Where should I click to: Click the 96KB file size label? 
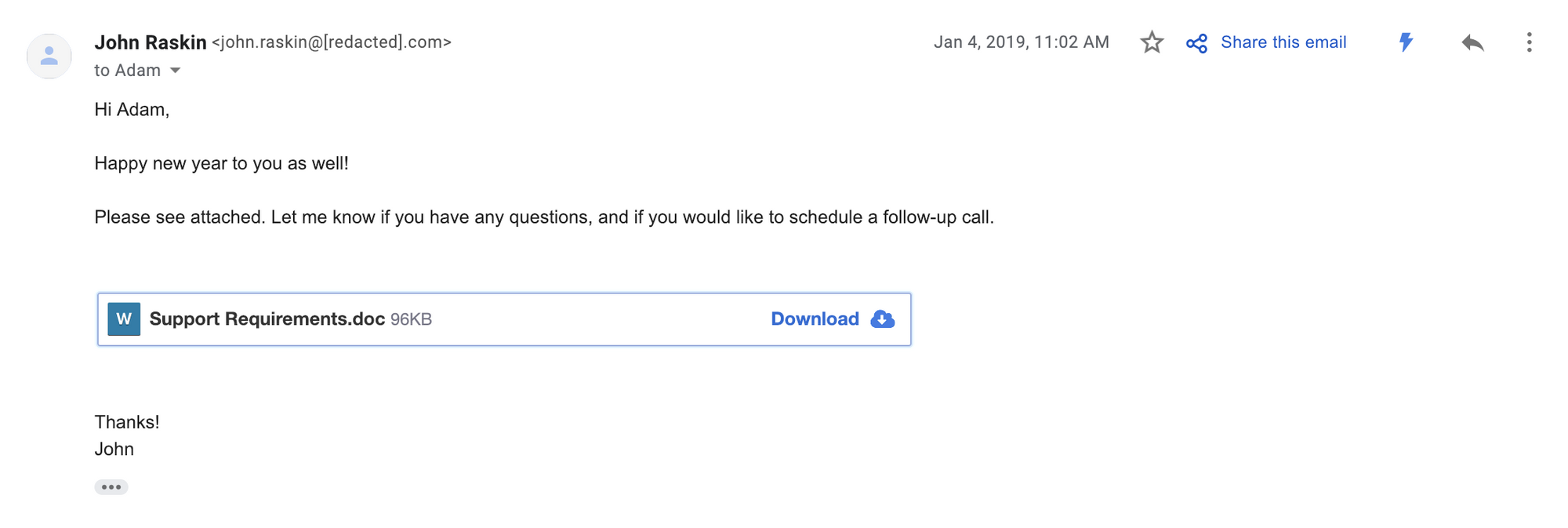[x=412, y=319]
